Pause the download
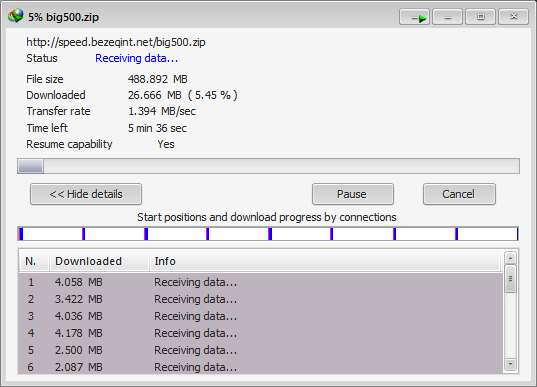 click(353, 194)
